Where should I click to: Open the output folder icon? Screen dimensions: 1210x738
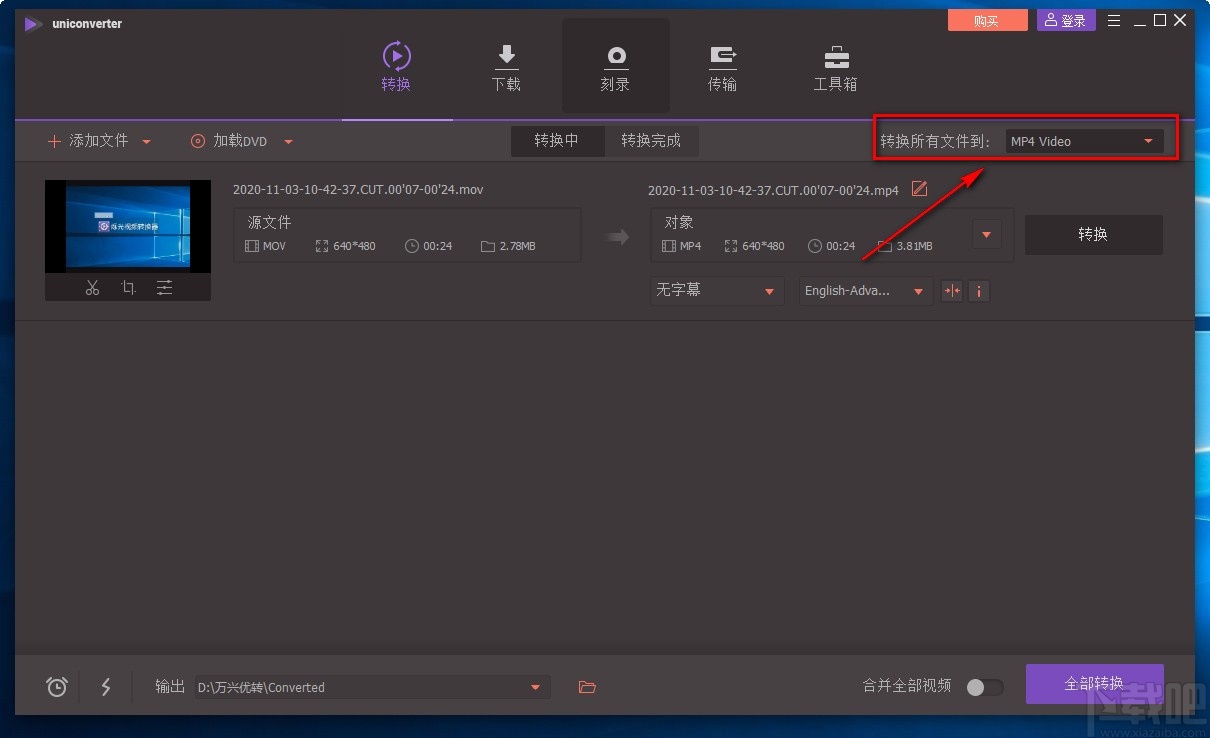[x=587, y=687]
